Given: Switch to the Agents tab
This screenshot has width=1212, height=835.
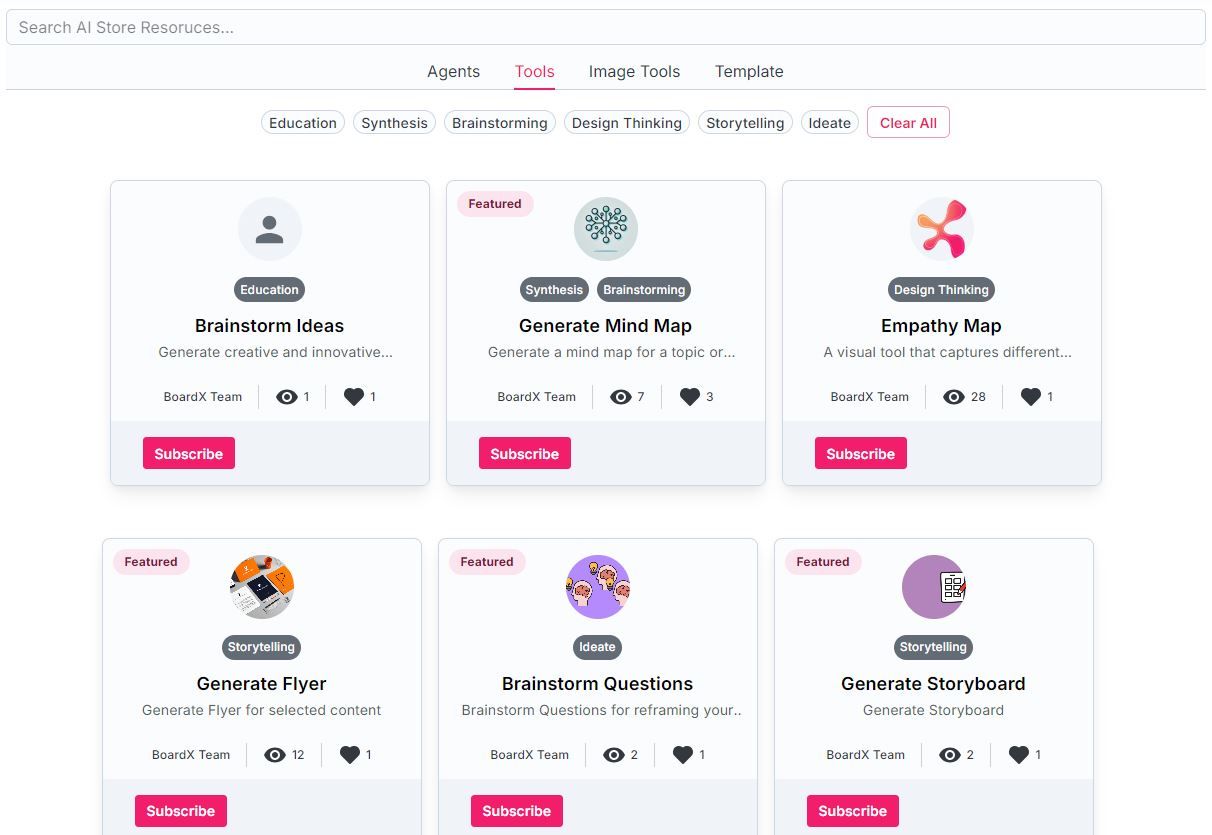Looking at the screenshot, I should pyautogui.click(x=454, y=72).
